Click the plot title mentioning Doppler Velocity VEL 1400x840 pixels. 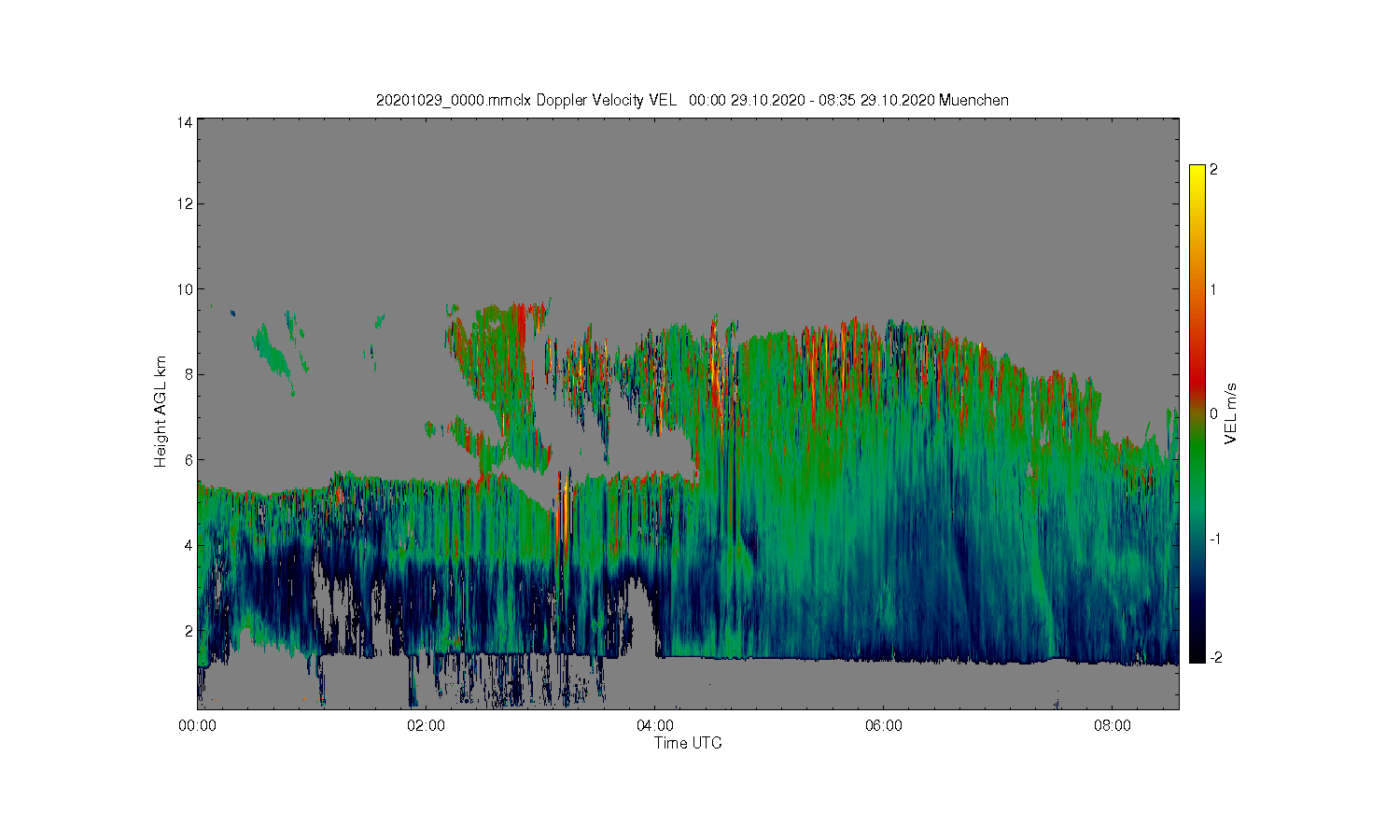coord(692,100)
